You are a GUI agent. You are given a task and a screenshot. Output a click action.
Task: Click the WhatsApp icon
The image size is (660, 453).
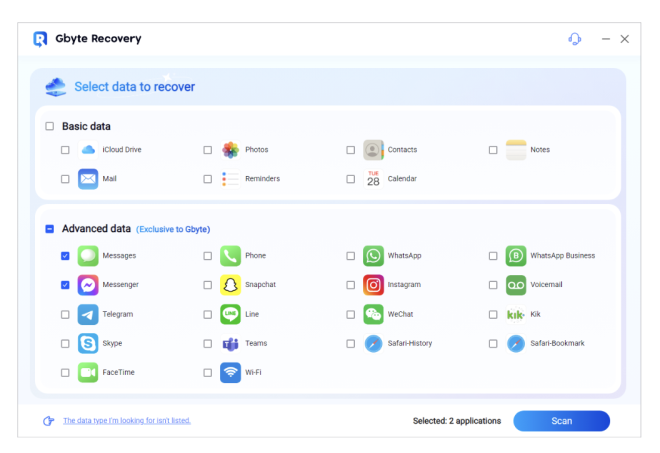[373, 256]
